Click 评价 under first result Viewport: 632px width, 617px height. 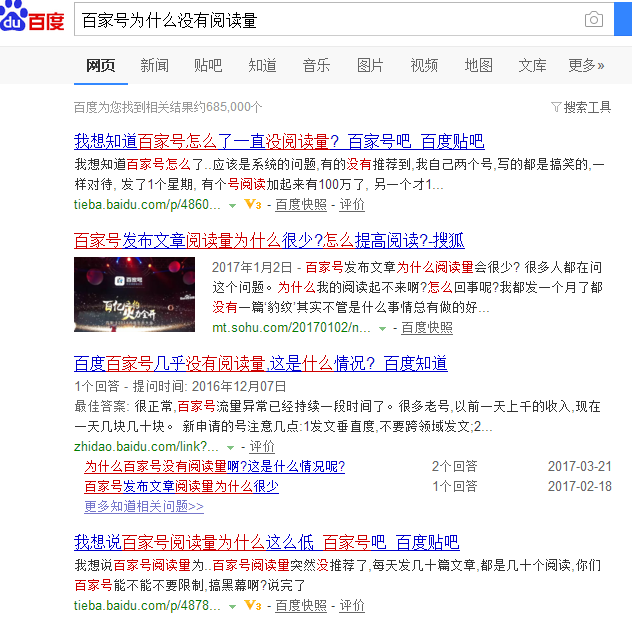[x=352, y=205]
